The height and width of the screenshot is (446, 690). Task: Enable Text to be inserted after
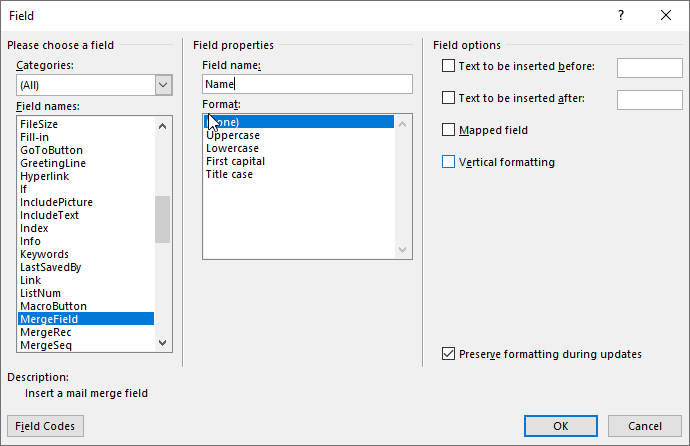(x=448, y=98)
